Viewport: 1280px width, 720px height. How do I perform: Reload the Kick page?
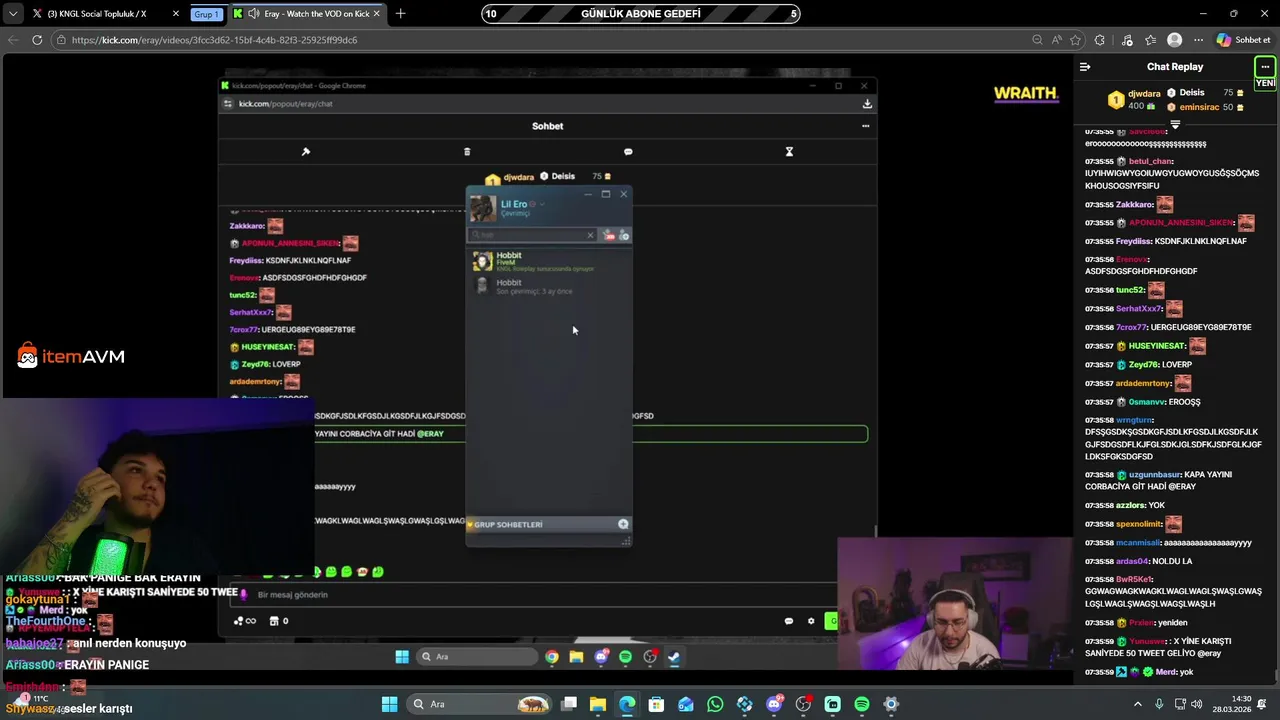coord(37,40)
